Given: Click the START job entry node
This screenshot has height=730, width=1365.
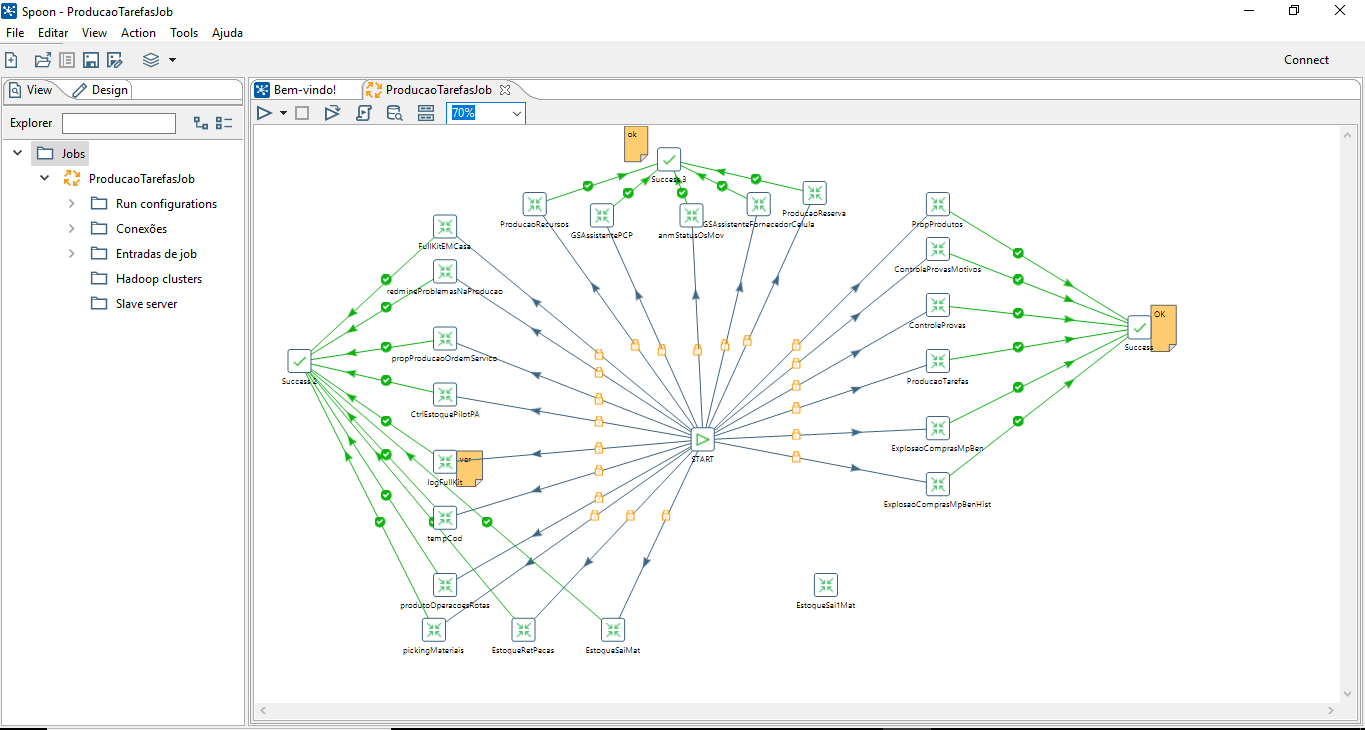Looking at the screenshot, I should click(x=703, y=438).
